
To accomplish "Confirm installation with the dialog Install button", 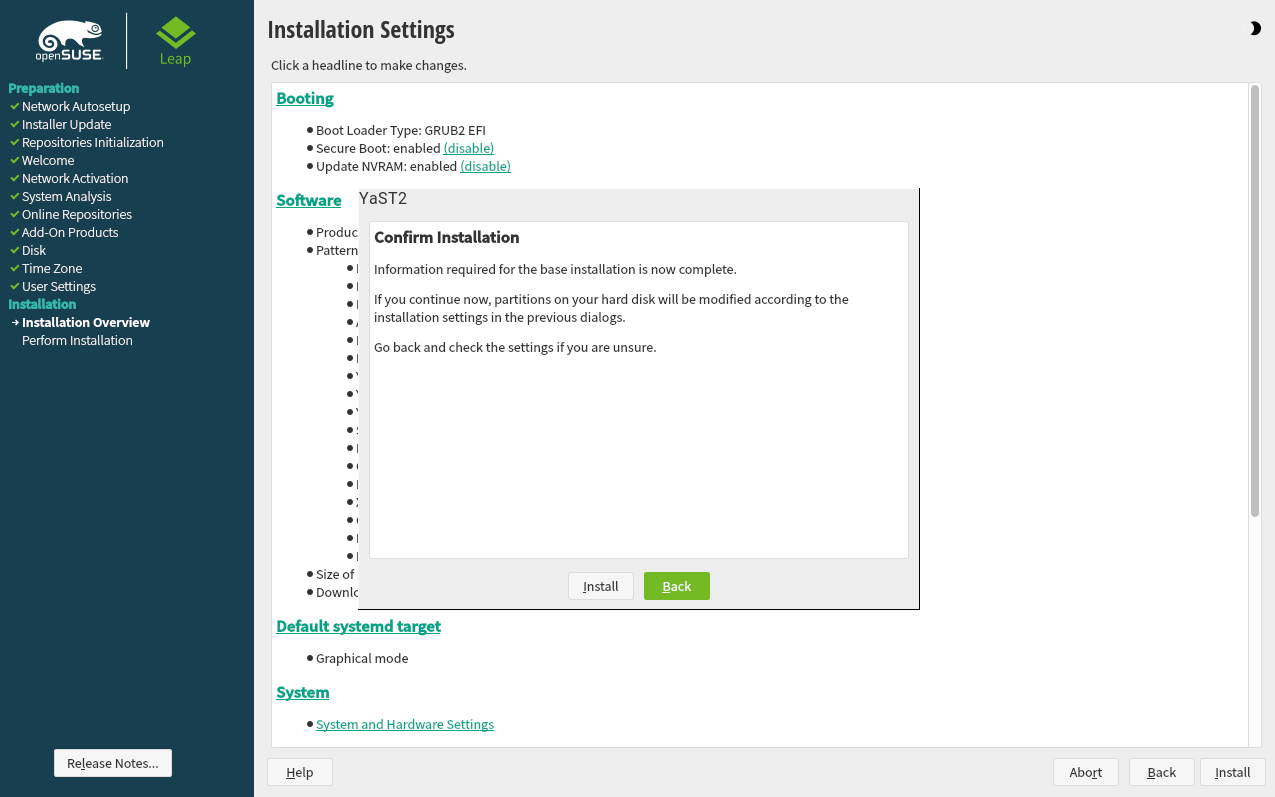I will pyautogui.click(x=600, y=586).
